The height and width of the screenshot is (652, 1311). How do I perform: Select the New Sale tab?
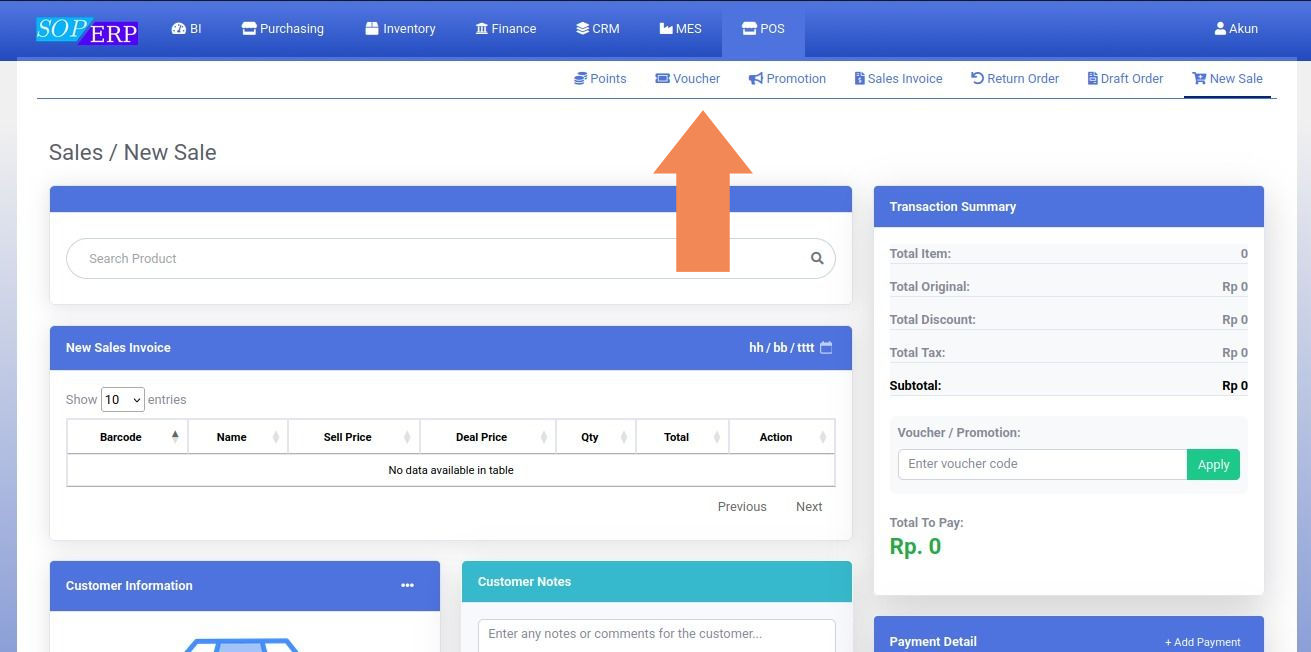[x=1227, y=78]
